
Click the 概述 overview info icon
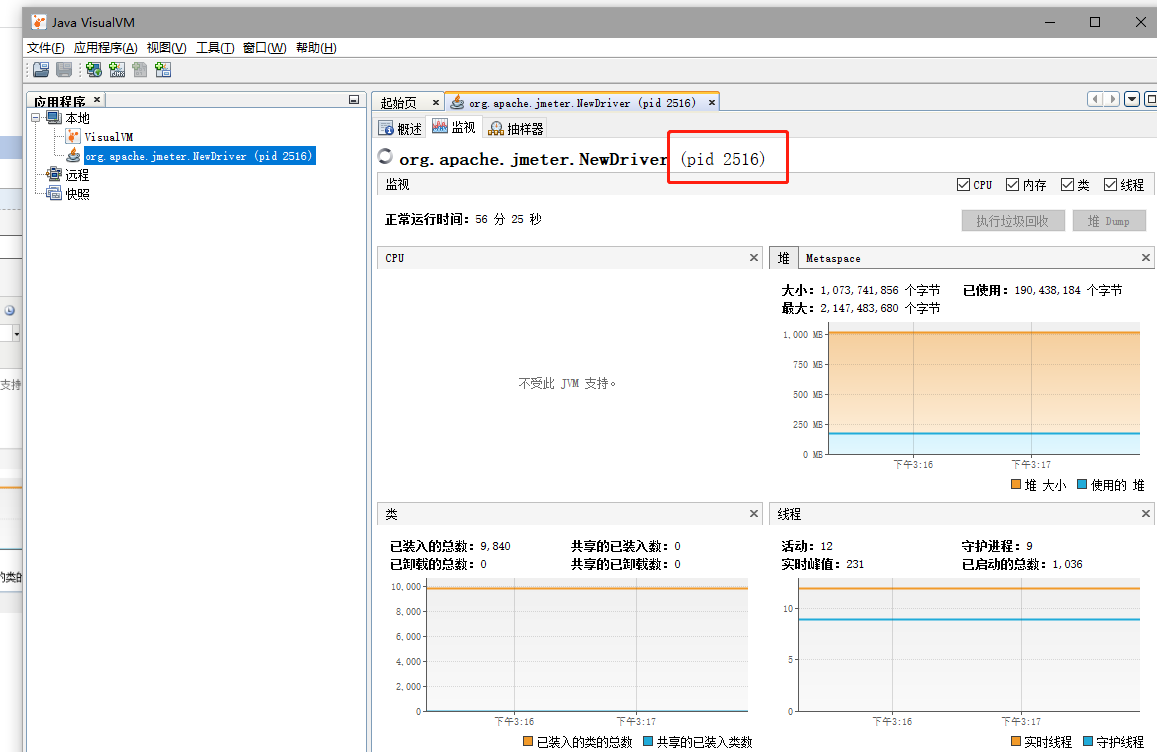tap(386, 128)
